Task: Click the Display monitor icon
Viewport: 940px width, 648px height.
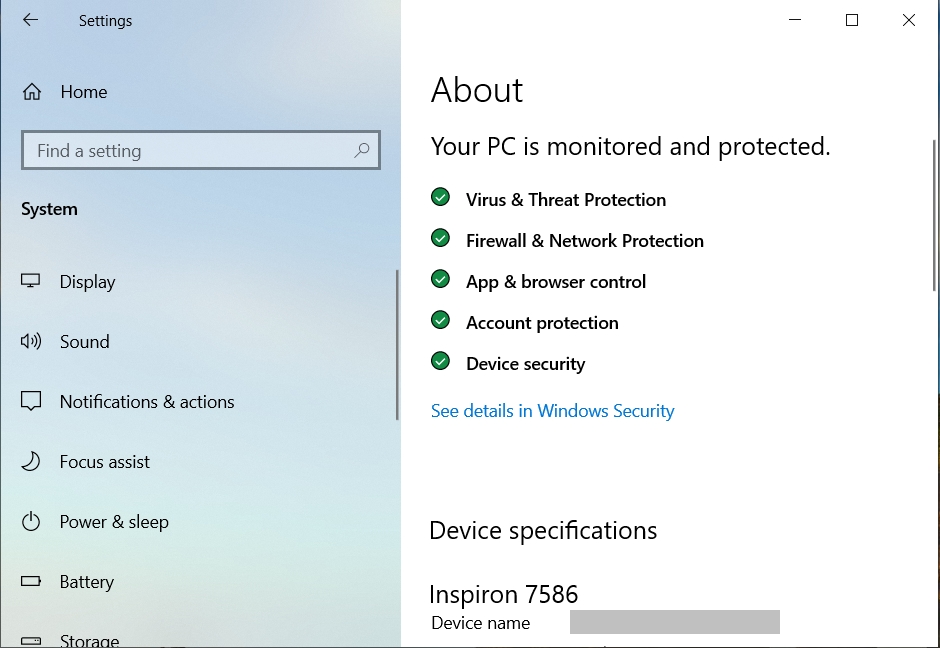Action: 31,281
